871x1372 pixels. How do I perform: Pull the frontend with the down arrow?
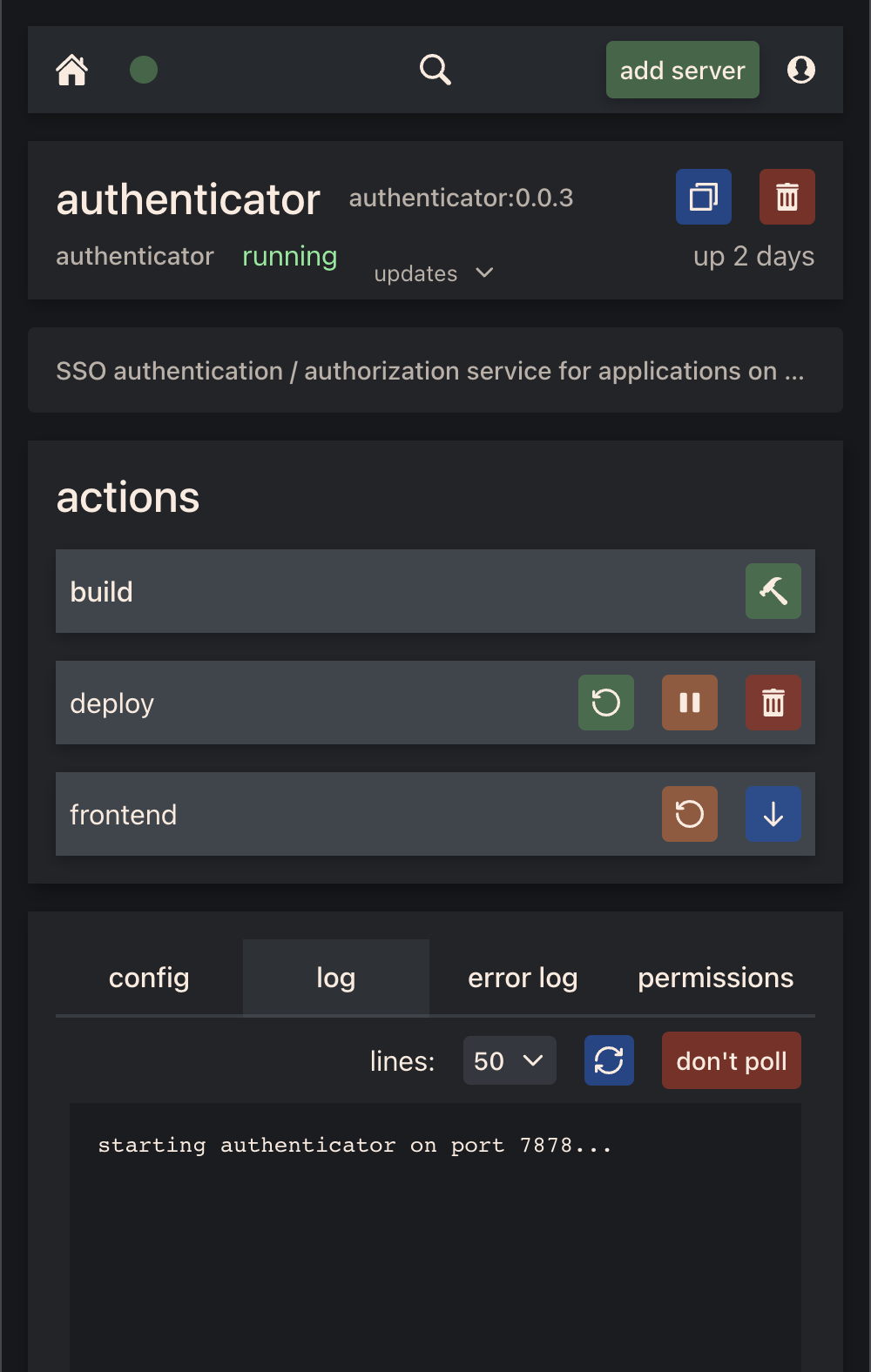773,814
